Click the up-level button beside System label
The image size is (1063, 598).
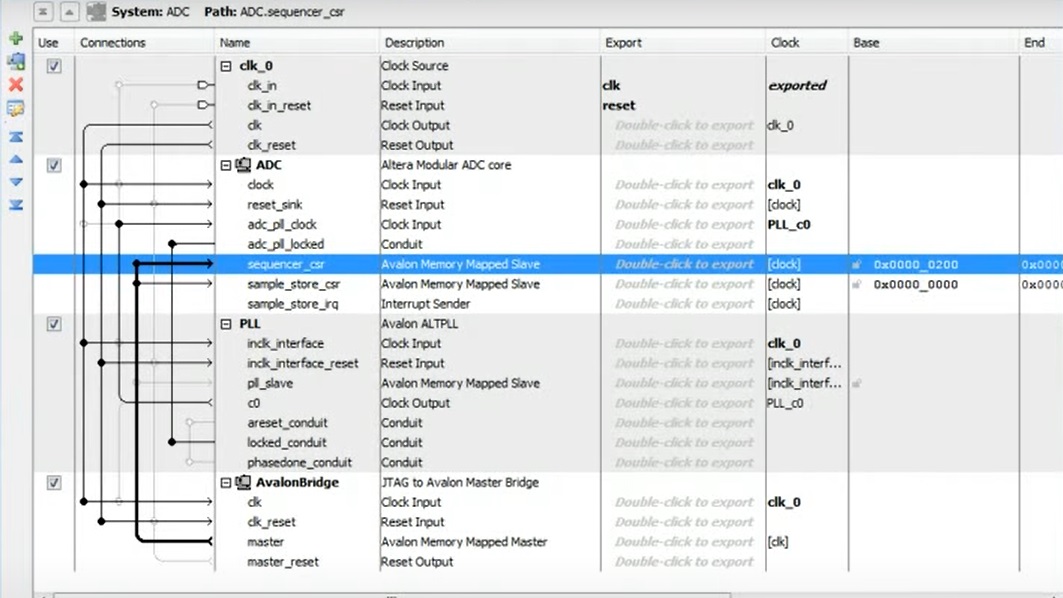69,12
